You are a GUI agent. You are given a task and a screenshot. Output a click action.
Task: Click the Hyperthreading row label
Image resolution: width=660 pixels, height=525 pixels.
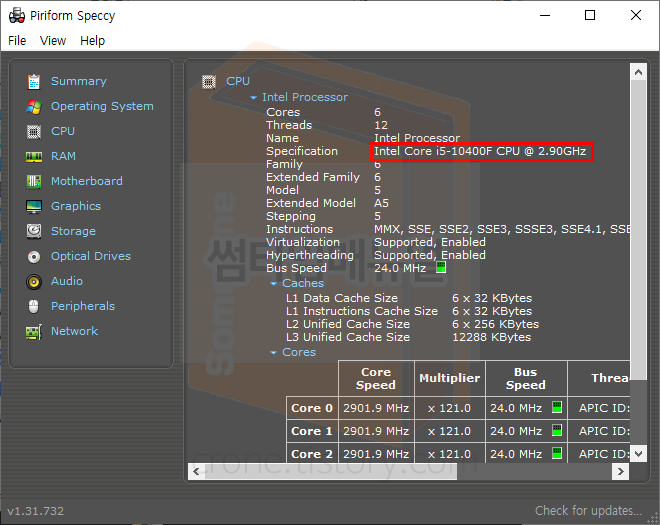pyautogui.click(x=310, y=255)
